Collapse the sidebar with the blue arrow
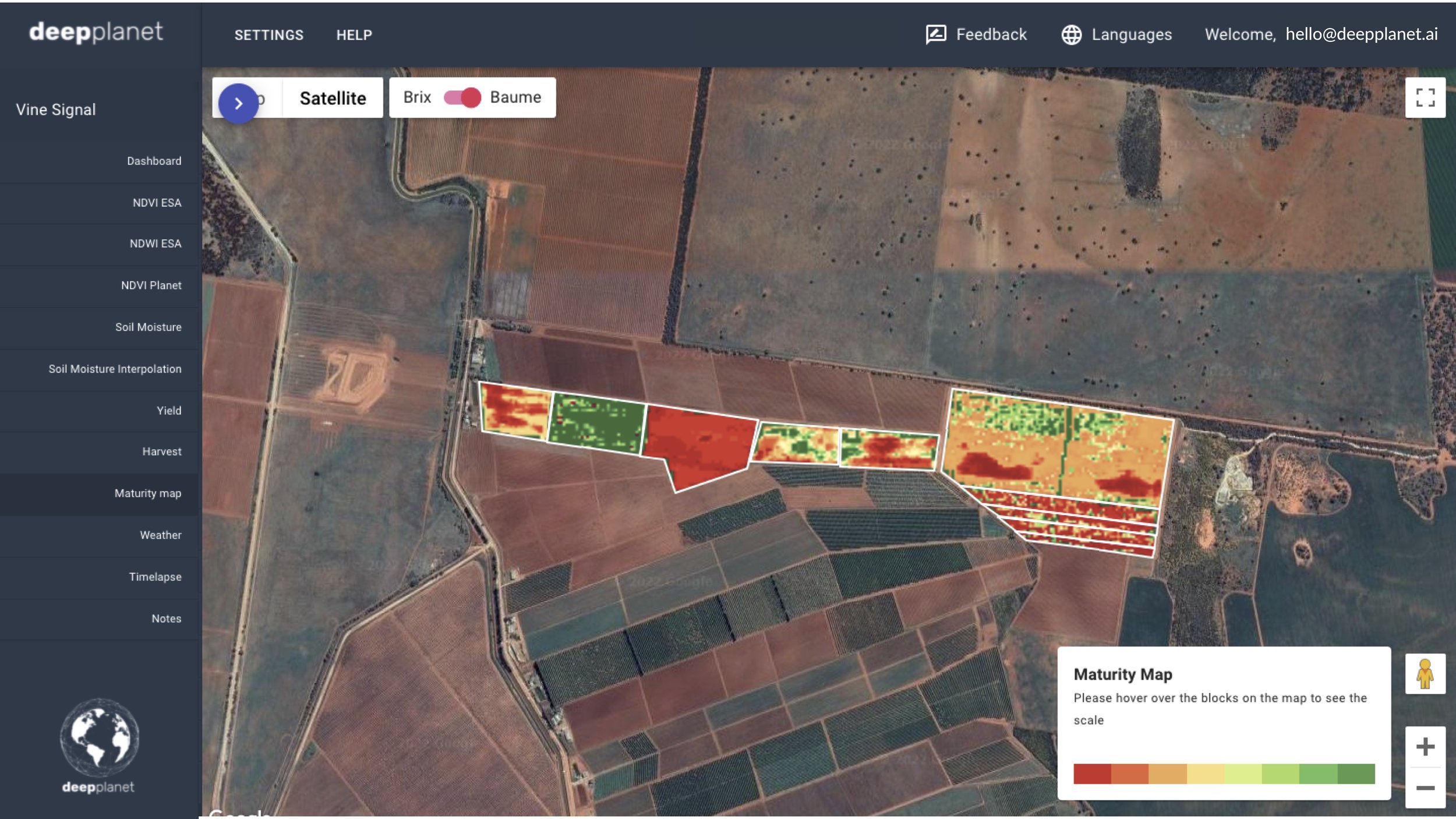The width and height of the screenshot is (1456, 819). click(238, 104)
